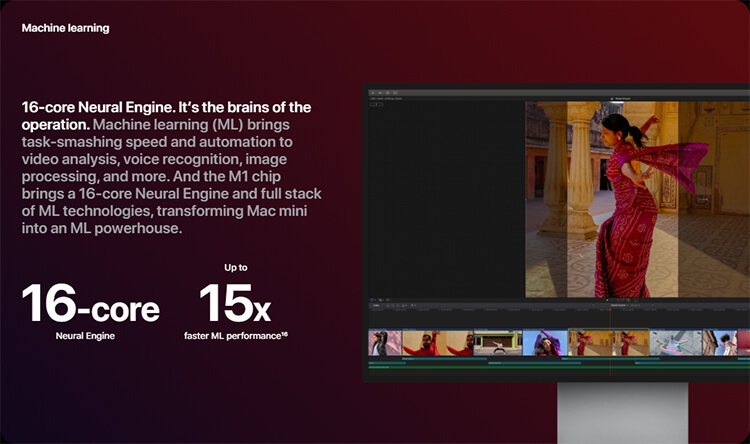The image size is (750, 444).
Task: Open the timeline Index button
Action: pyautogui.click(x=376, y=305)
